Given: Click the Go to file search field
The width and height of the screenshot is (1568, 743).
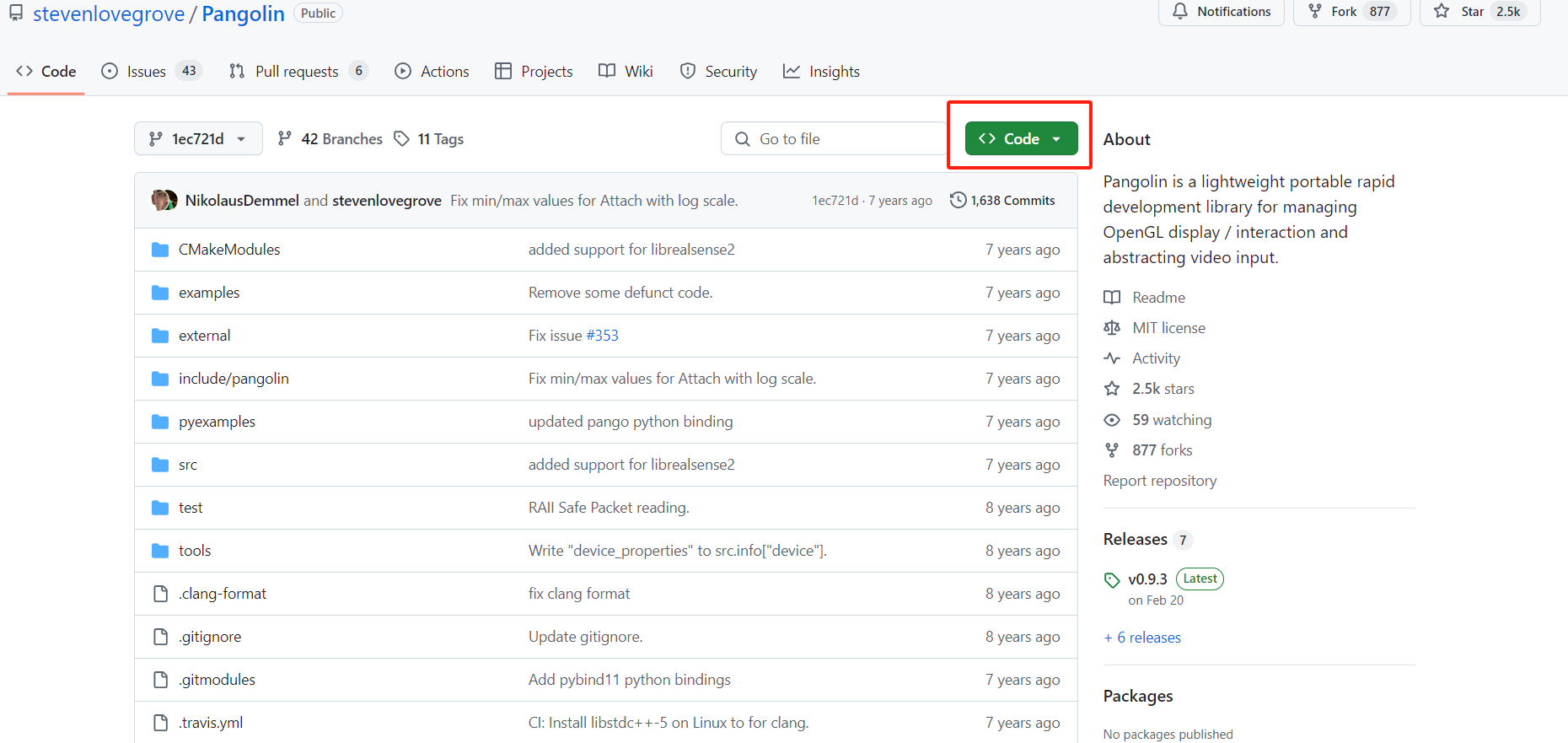Looking at the screenshot, I should (835, 138).
